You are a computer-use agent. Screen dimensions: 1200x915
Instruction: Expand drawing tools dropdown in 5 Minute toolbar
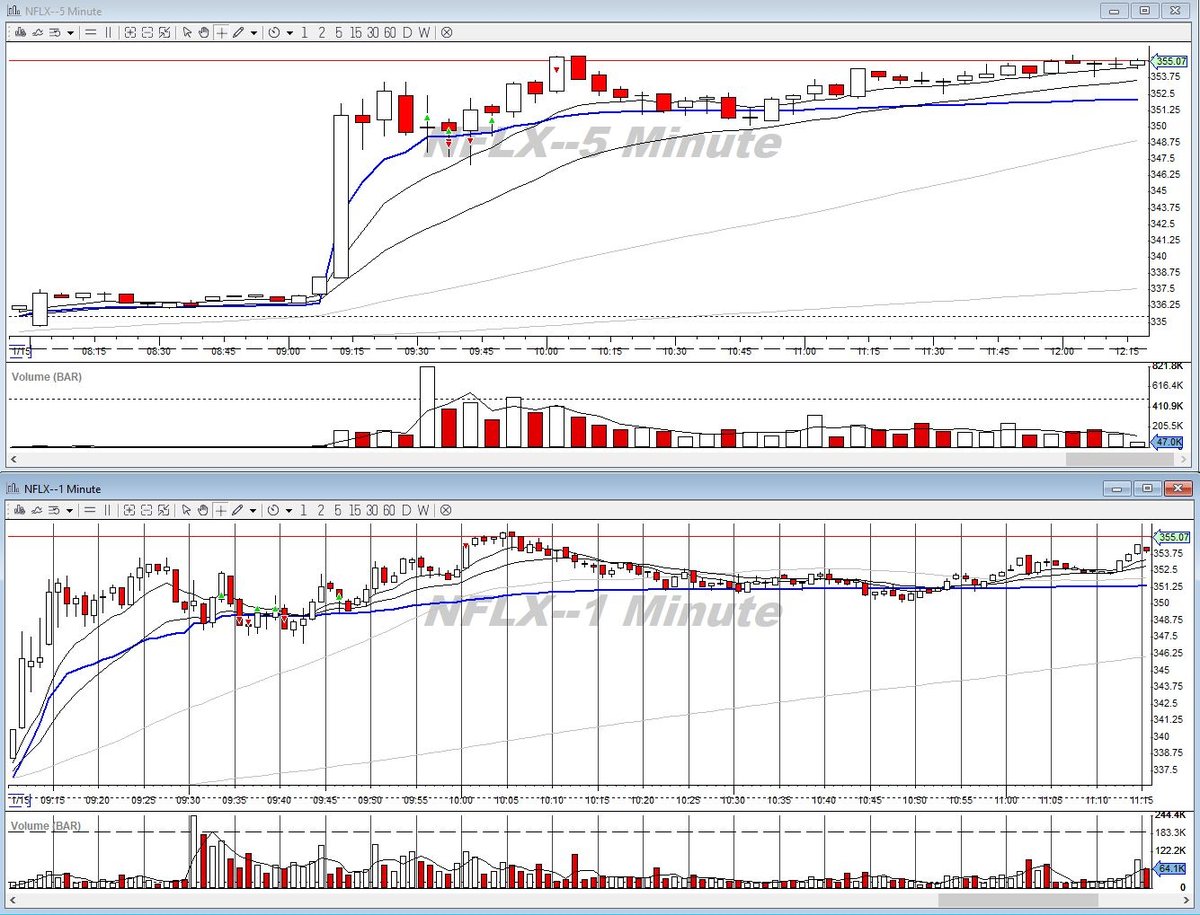pyautogui.click(x=254, y=32)
